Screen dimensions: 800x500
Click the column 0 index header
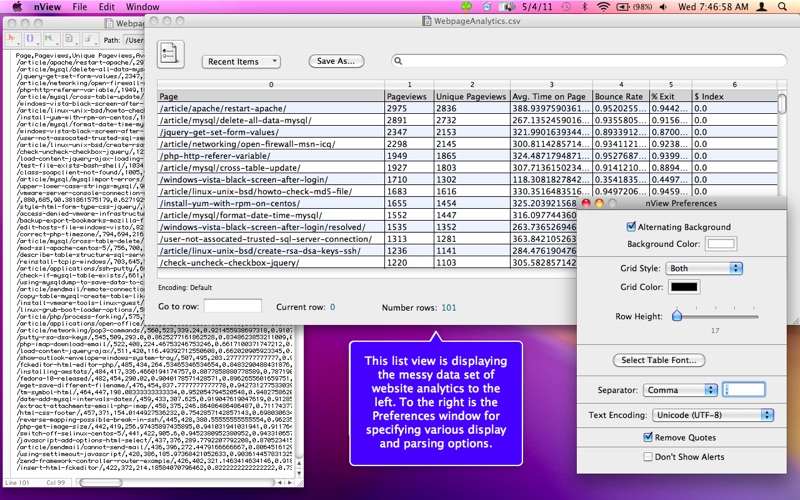[270, 84]
